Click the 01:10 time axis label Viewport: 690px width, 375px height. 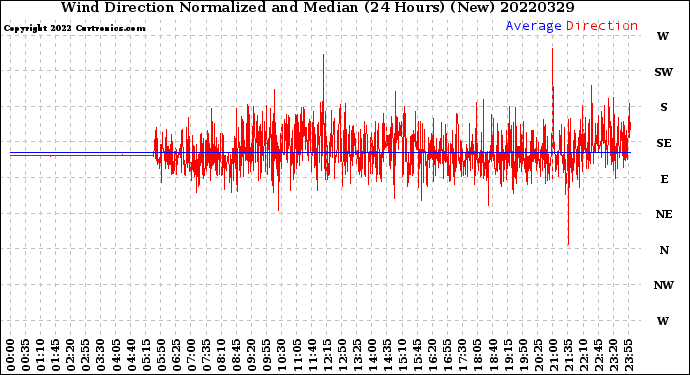[x=40, y=356]
